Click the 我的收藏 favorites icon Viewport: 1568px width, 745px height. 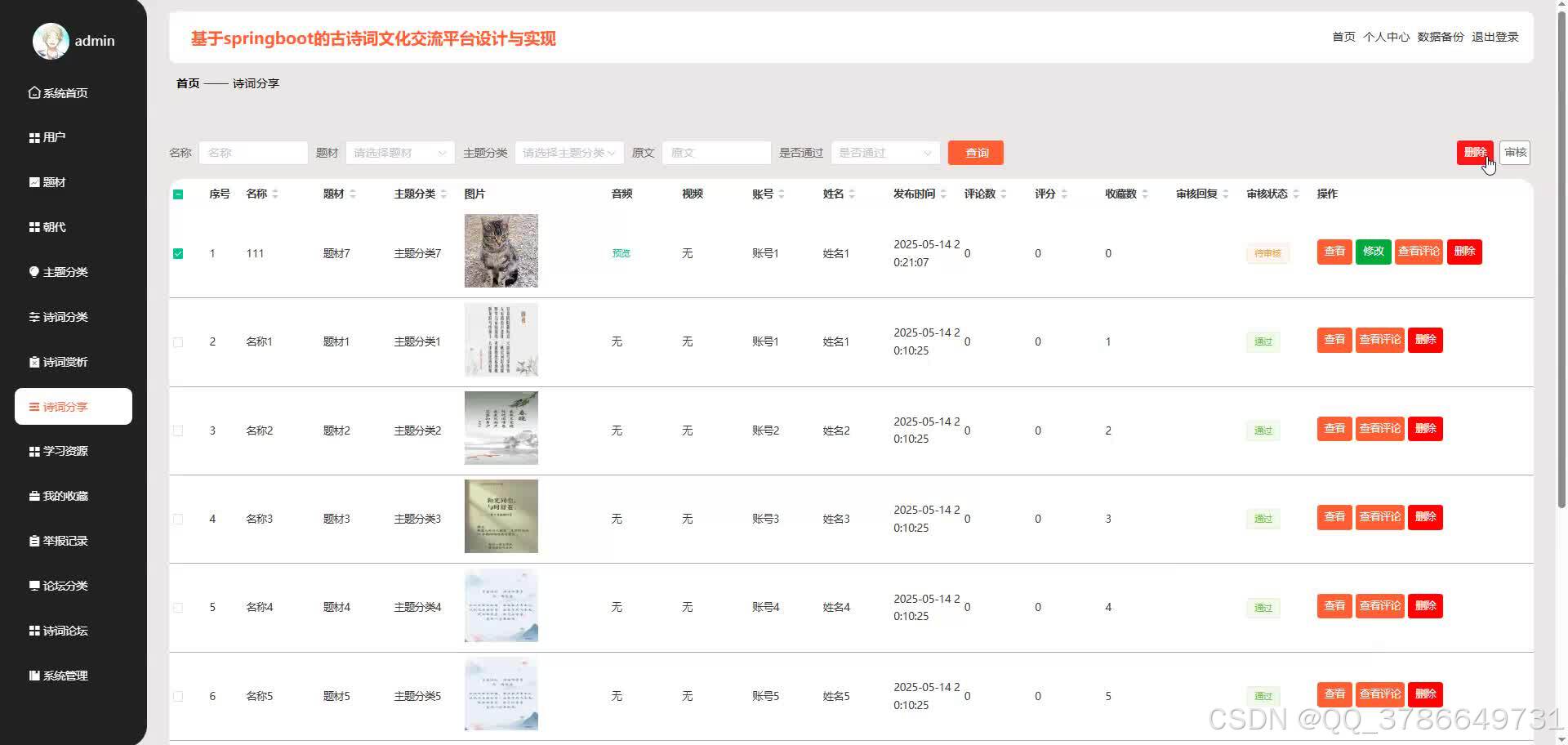coord(33,495)
